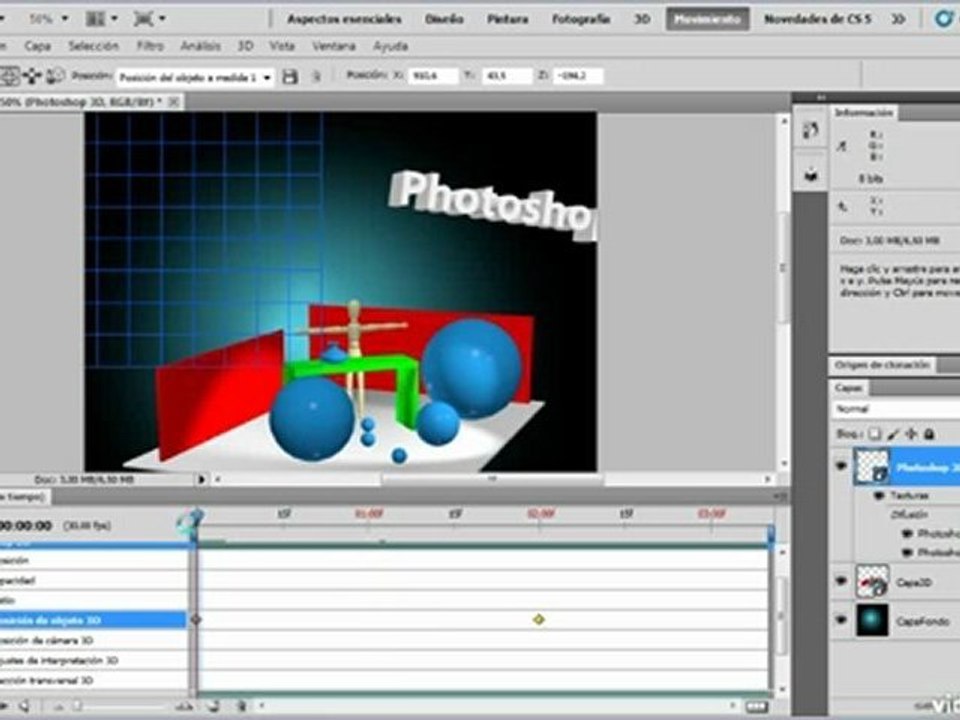Viewport: 960px width, 720px height.
Task: Select the 3D object slide tool icon
Action: (32, 77)
